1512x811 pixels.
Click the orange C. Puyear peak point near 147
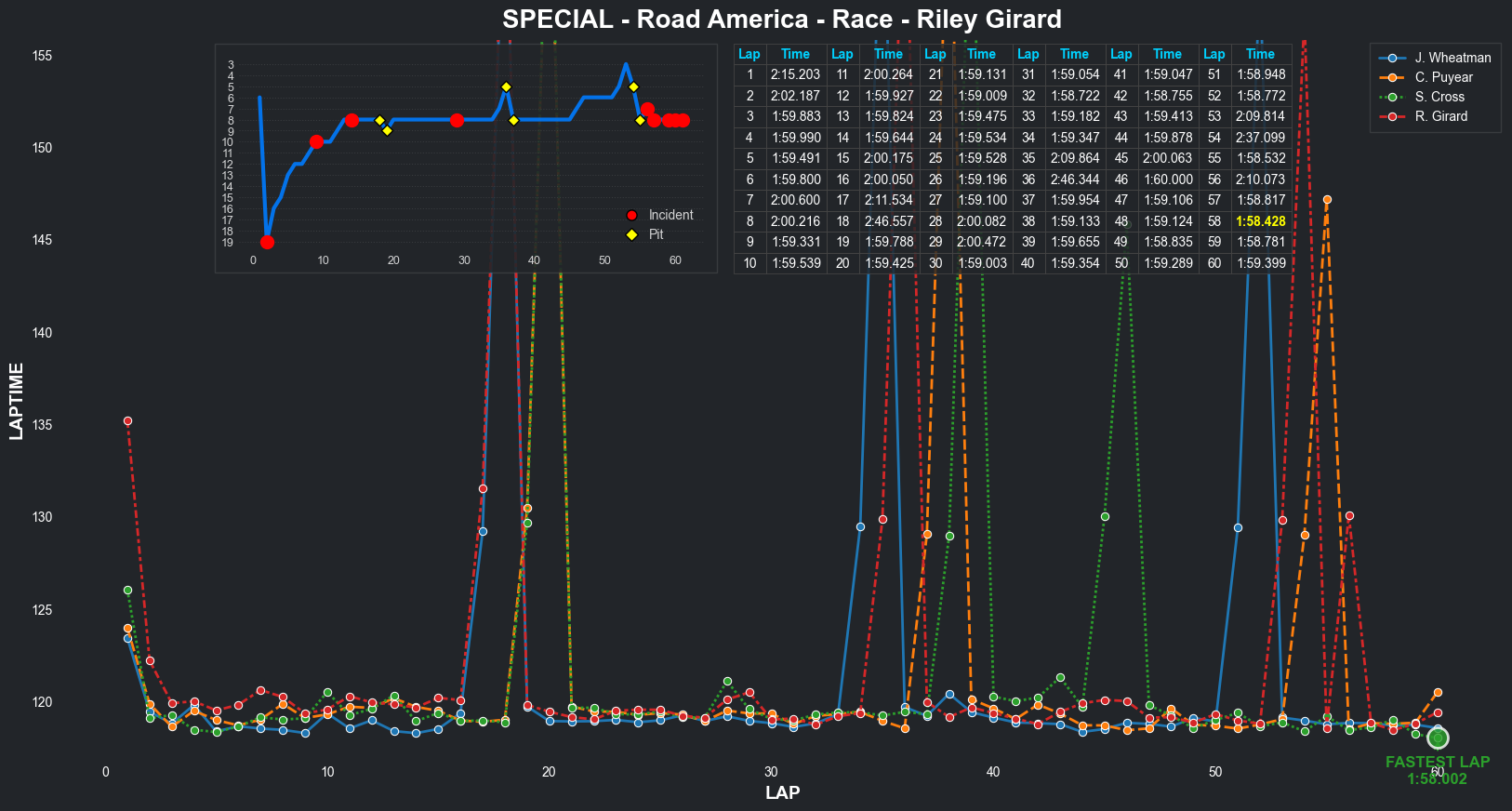tap(1327, 200)
